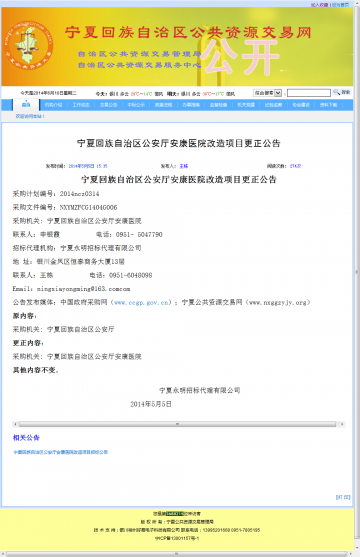This screenshot has width=360, height=557.
Task: Open the 工作动态 navigation item
Action: coord(81,105)
